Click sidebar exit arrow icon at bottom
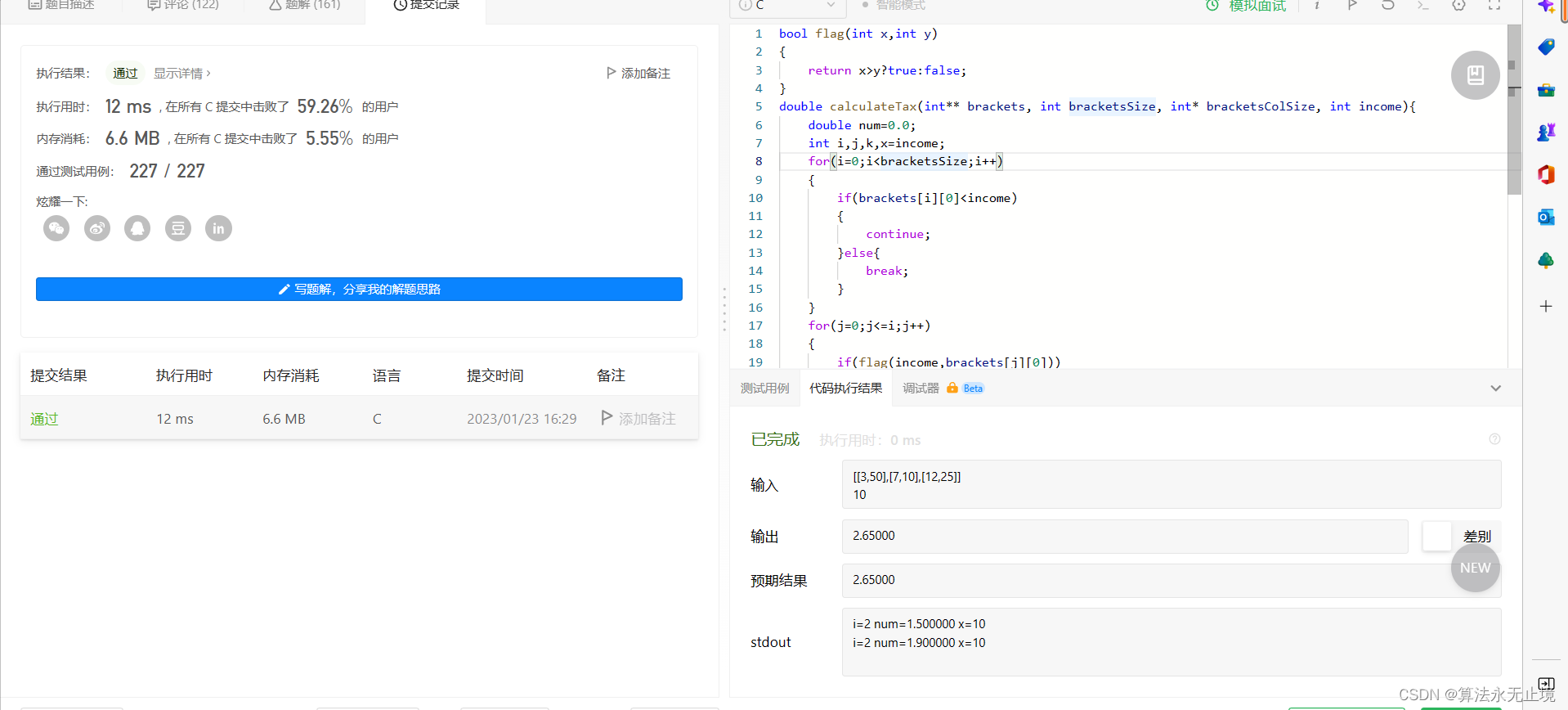The width and height of the screenshot is (1568, 710). (x=1546, y=684)
